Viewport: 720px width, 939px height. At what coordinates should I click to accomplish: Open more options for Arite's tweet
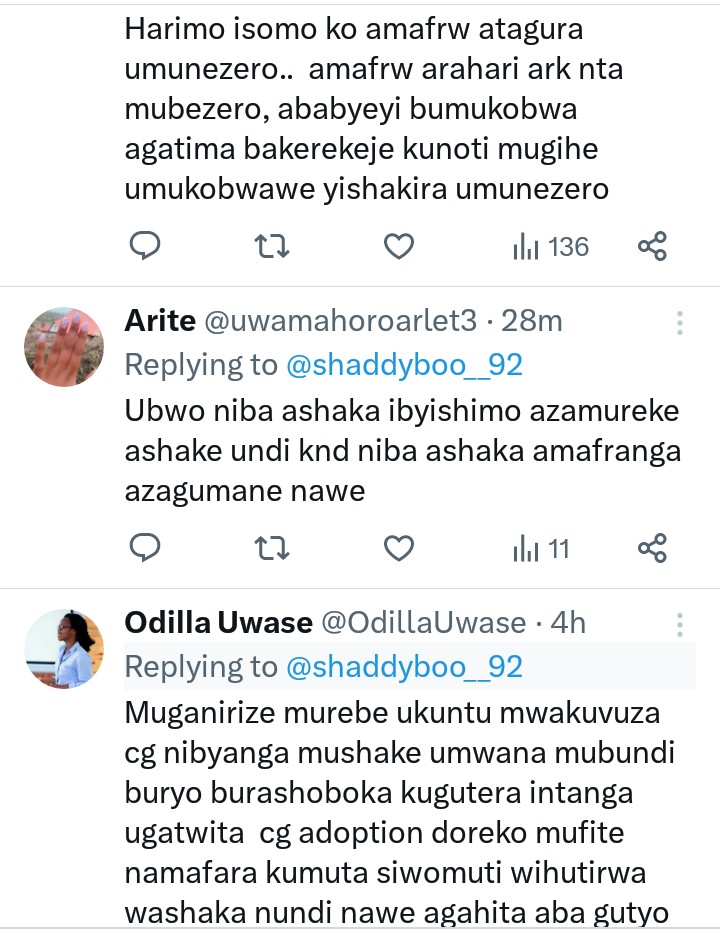pos(680,322)
